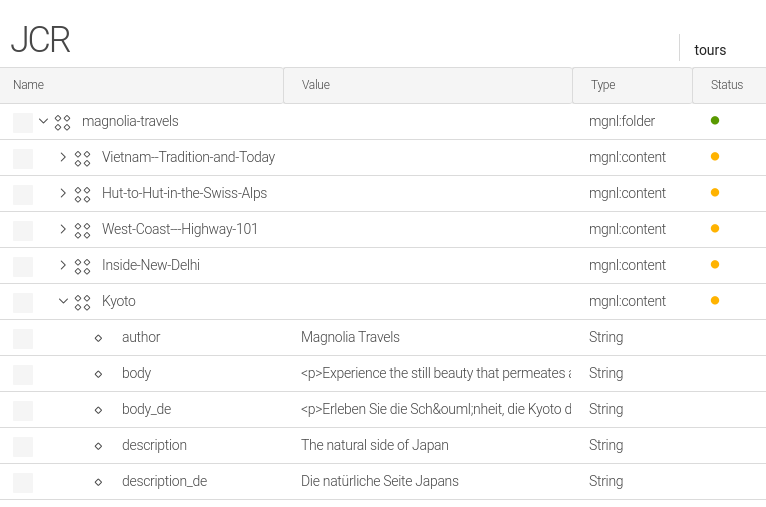Tick the checkbox for author property
The width and height of the screenshot is (766, 507).
tap(23, 338)
